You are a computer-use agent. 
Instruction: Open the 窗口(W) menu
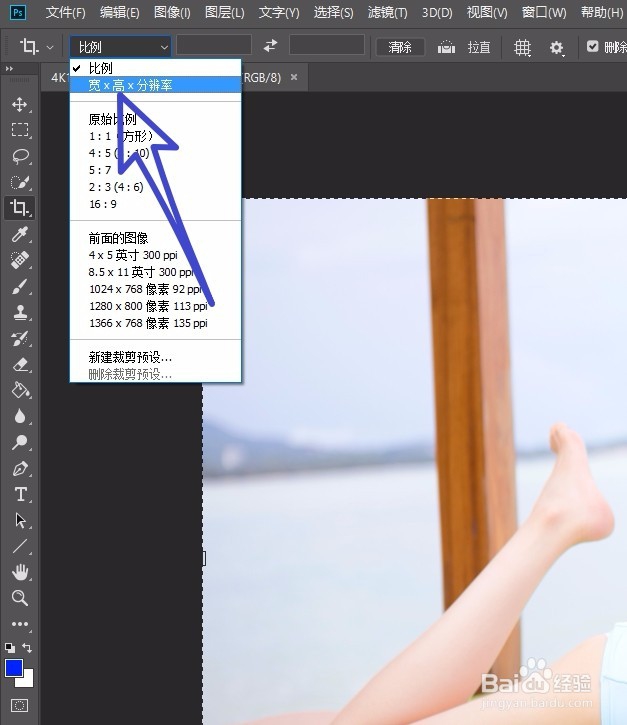click(544, 12)
